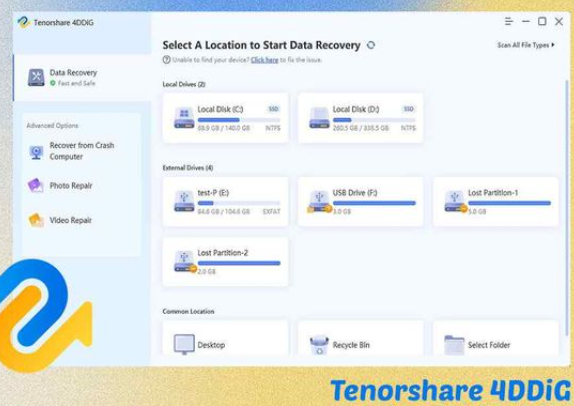
Task: Click the test-P (E:) usage bar
Action: click(x=239, y=203)
